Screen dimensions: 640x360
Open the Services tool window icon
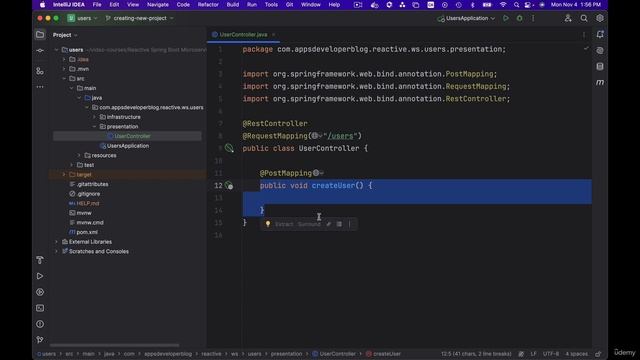pyautogui.click(x=40, y=292)
